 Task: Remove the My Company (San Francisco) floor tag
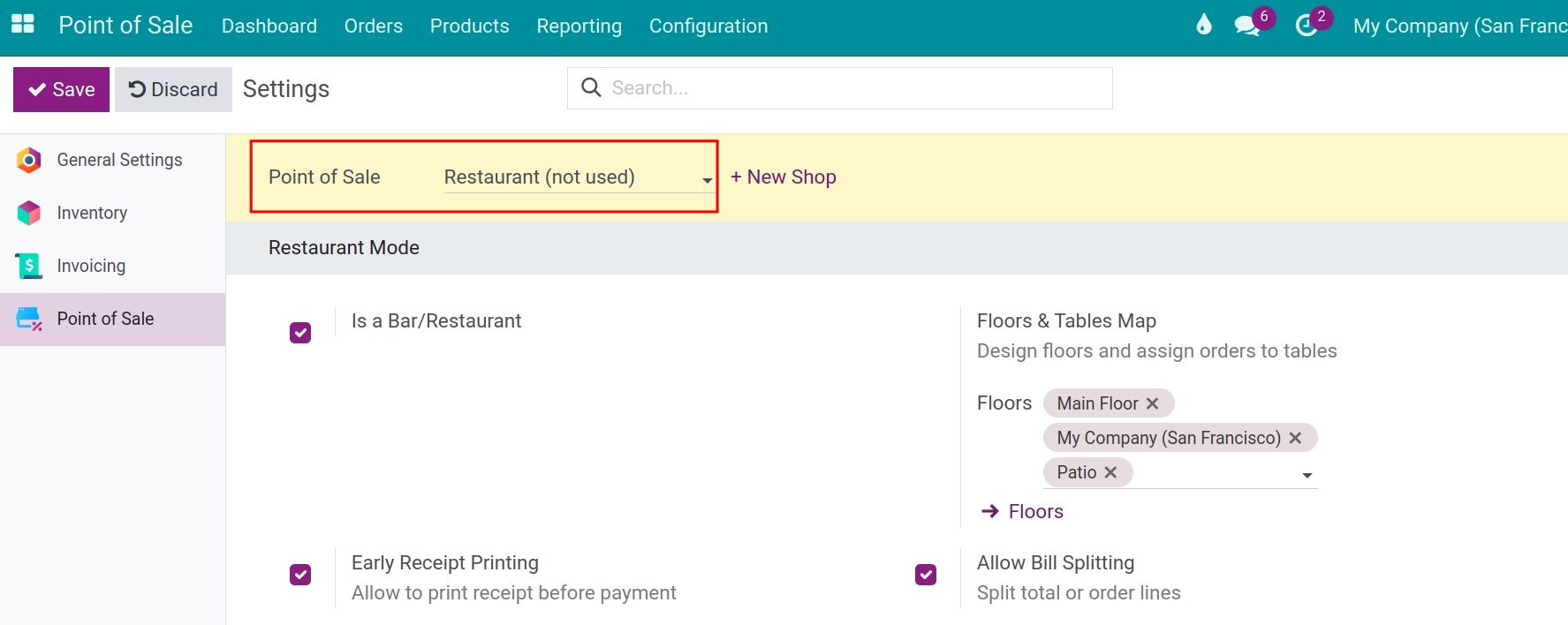pyautogui.click(x=1295, y=438)
